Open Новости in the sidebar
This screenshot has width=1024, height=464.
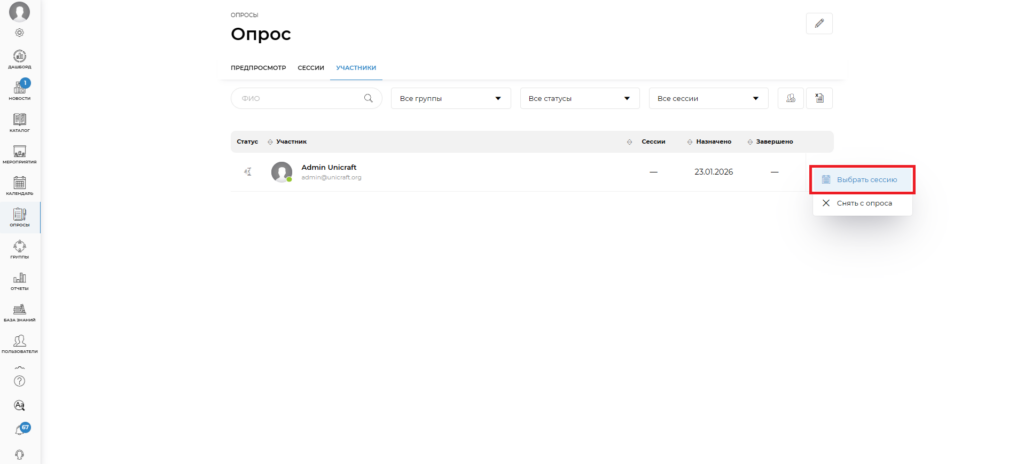point(20,90)
